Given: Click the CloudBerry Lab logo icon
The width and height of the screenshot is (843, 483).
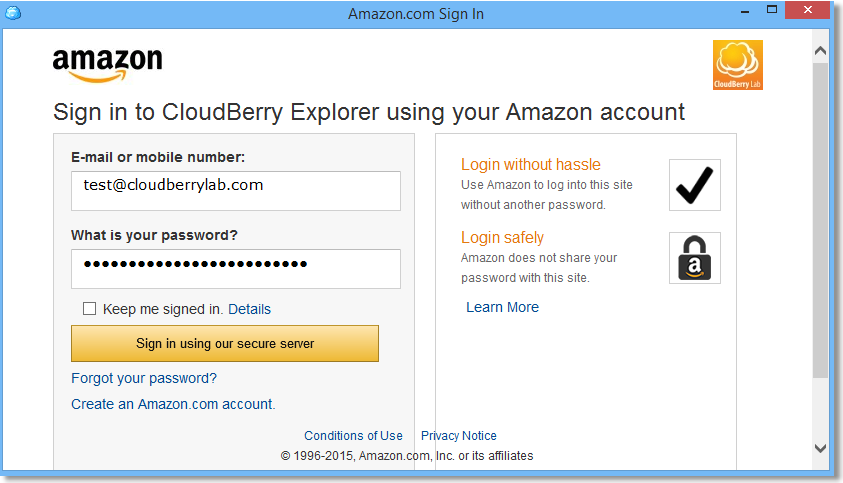Looking at the screenshot, I should click(x=738, y=65).
